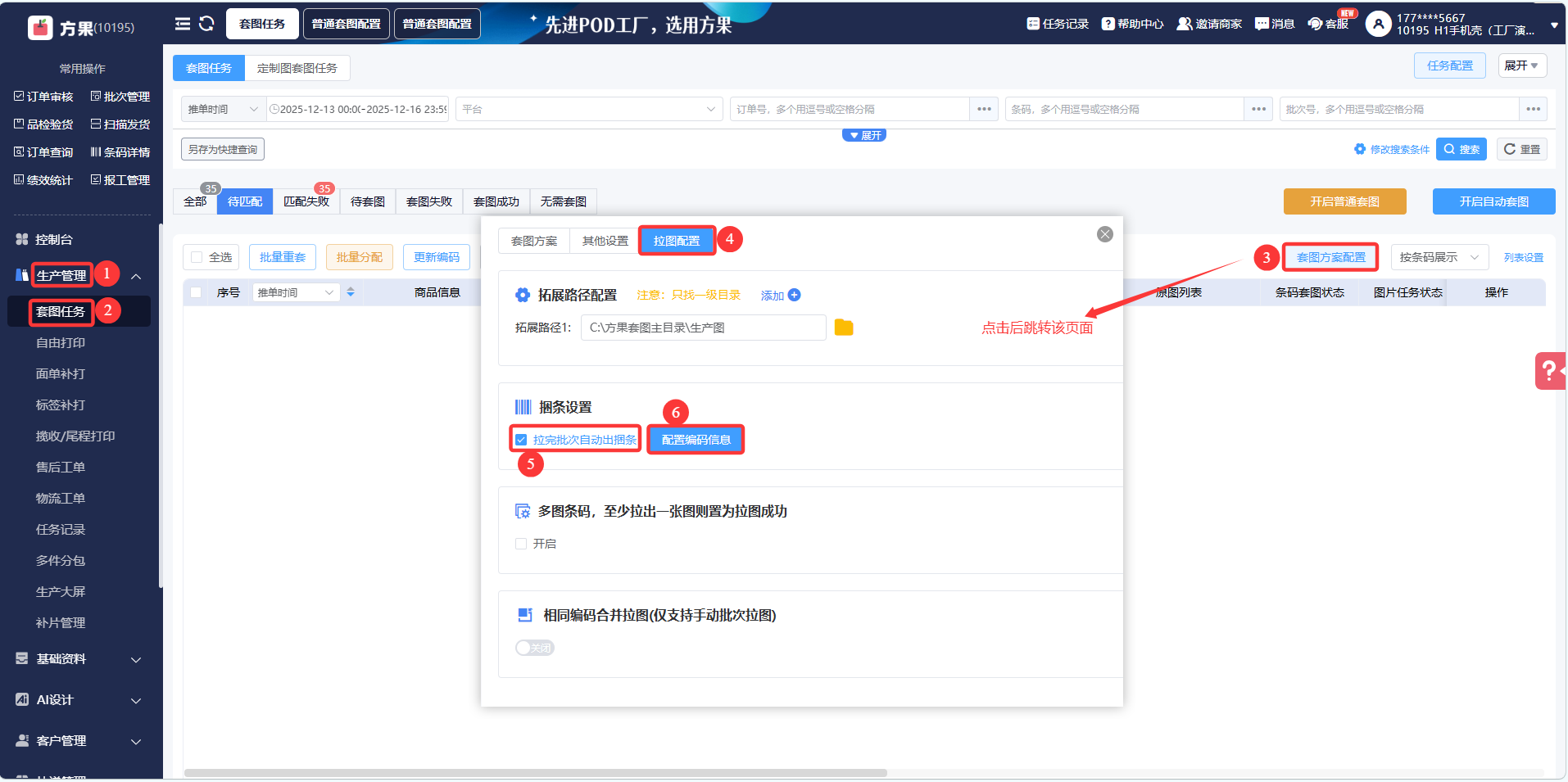Click the 拓展路径1 path input

(704, 328)
